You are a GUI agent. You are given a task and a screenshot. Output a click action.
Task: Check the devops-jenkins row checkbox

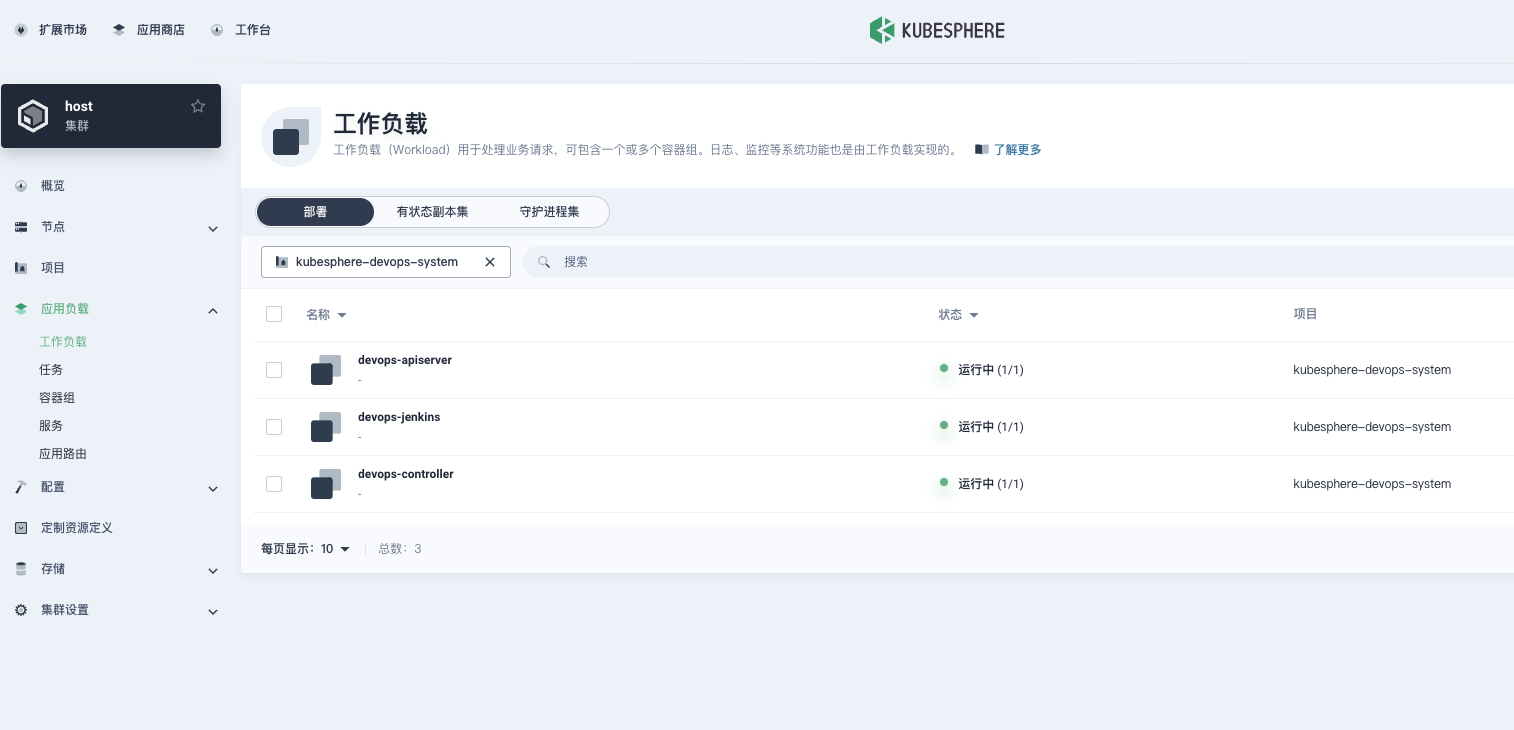click(x=274, y=427)
